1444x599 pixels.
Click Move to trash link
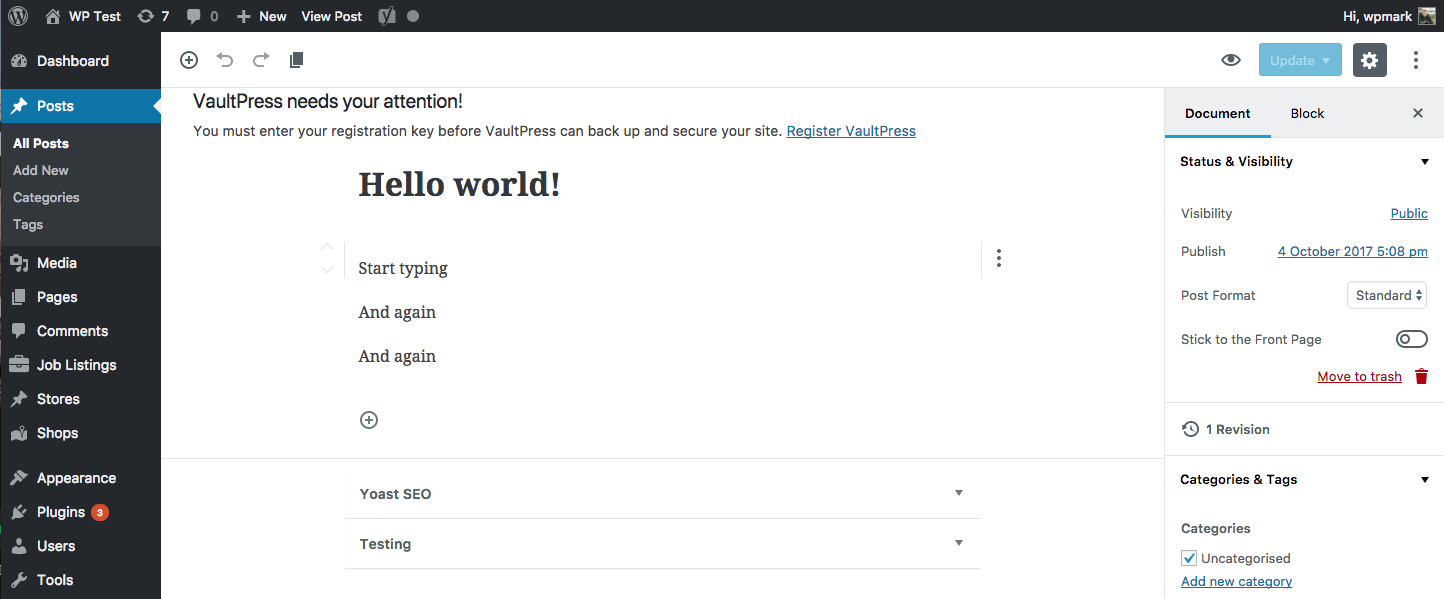1359,377
